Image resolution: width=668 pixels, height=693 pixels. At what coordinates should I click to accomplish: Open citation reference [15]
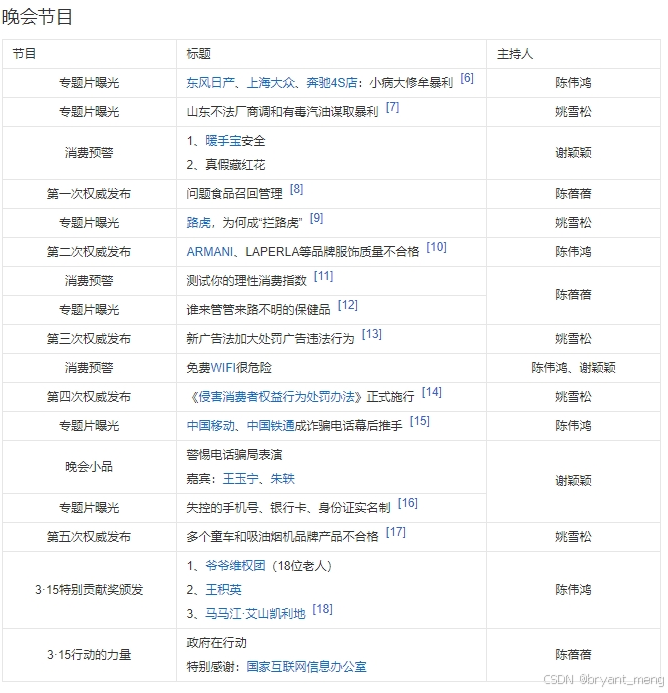tap(420, 421)
